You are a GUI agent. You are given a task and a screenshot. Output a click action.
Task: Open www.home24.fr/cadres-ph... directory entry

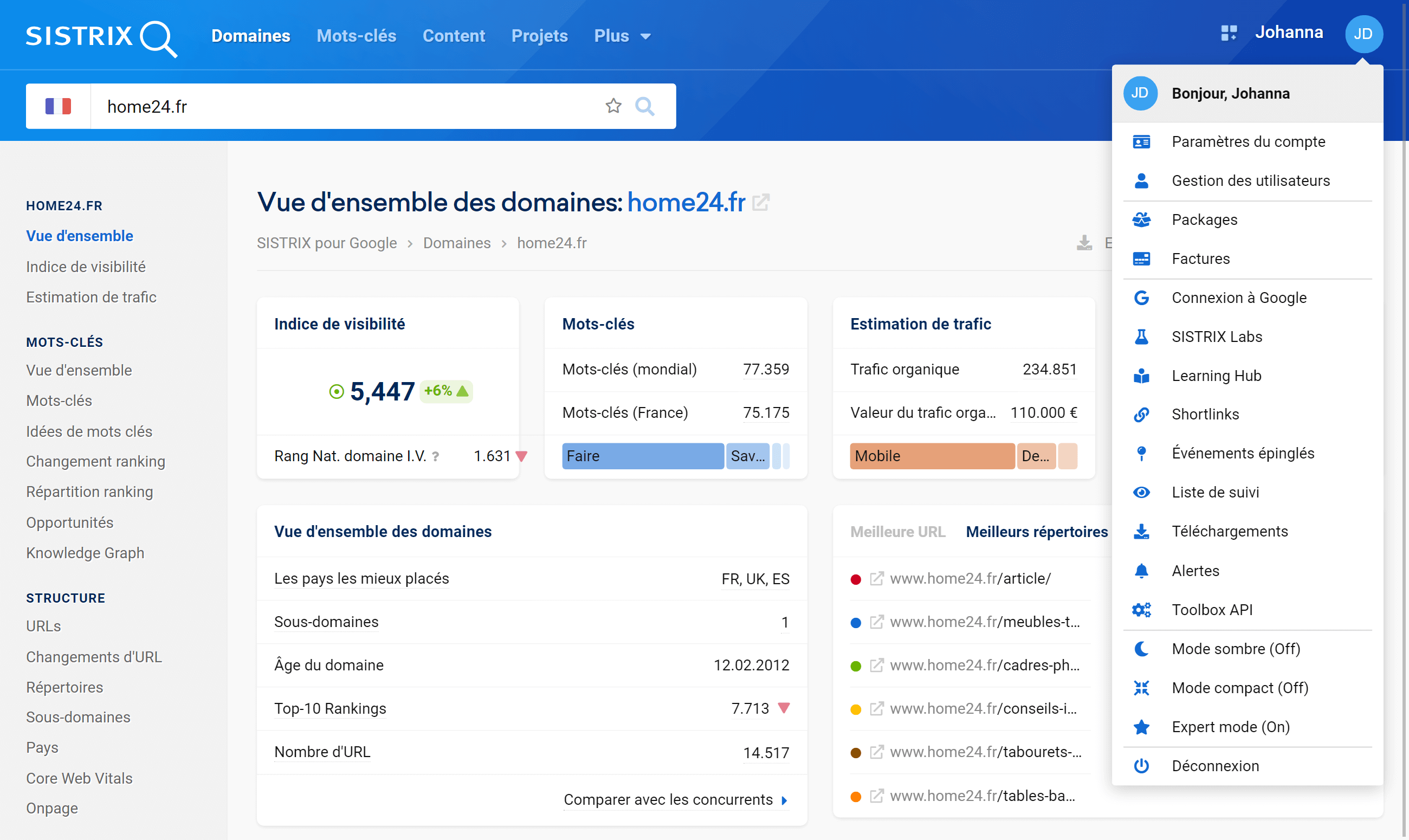[x=985, y=665]
